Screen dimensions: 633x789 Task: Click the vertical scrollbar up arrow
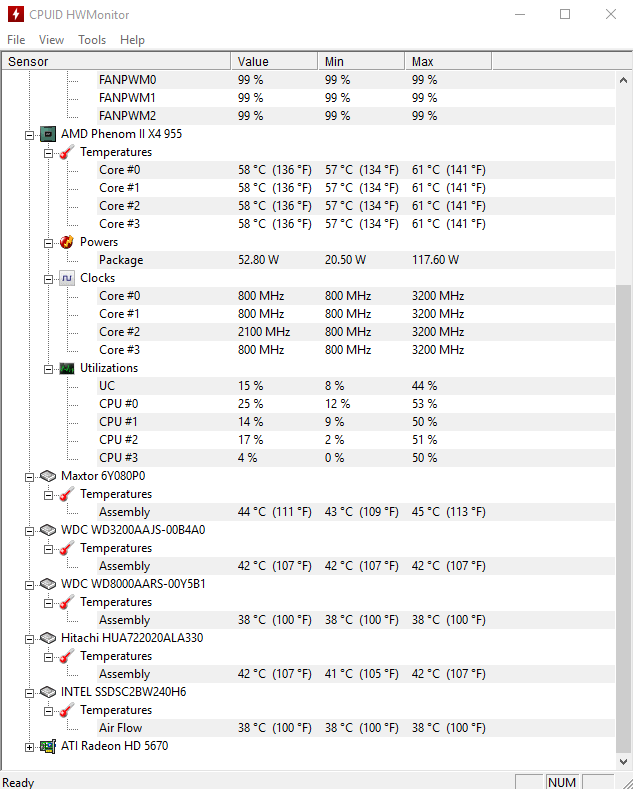pyautogui.click(x=623, y=80)
